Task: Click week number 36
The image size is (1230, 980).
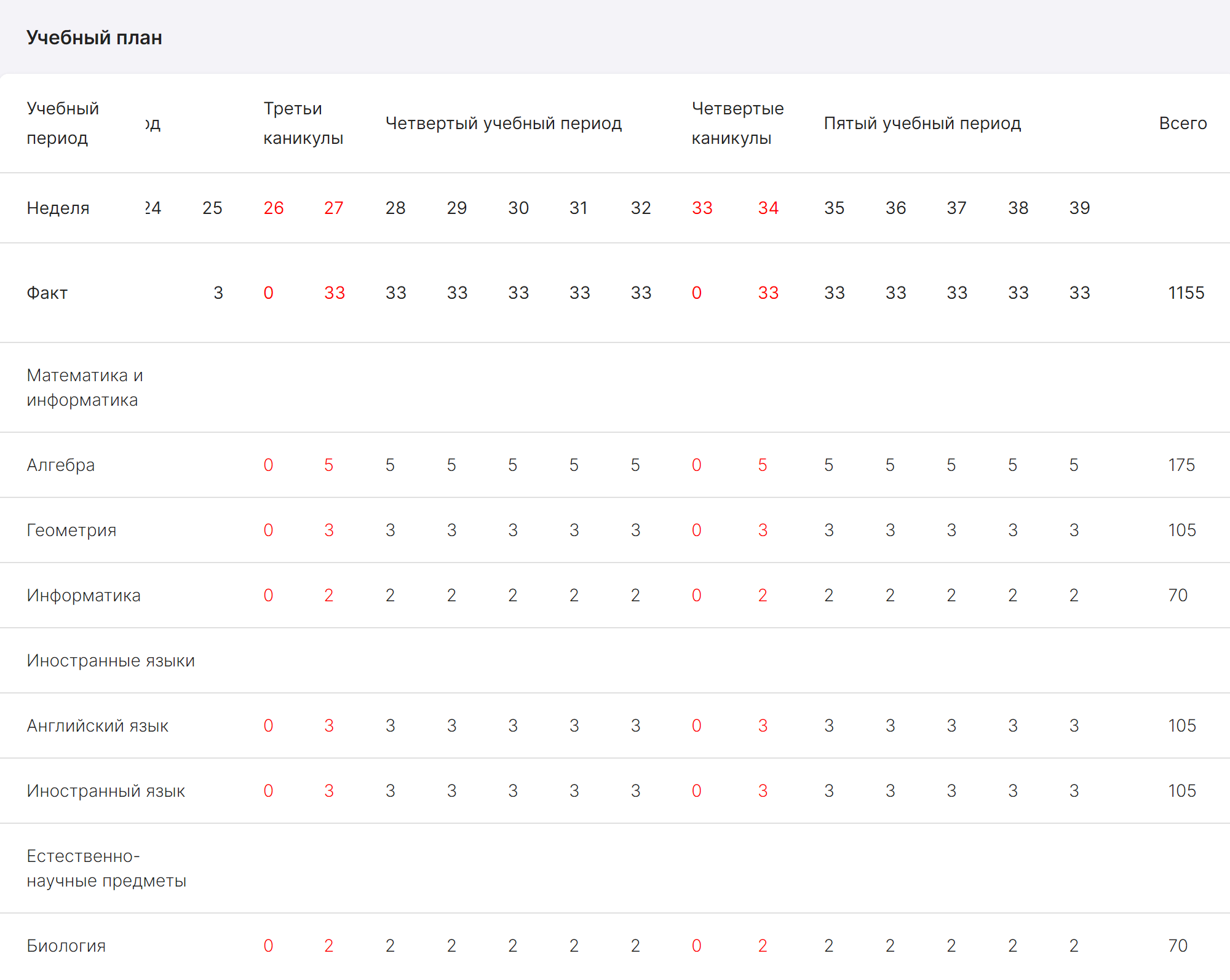Action: (x=896, y=208)
